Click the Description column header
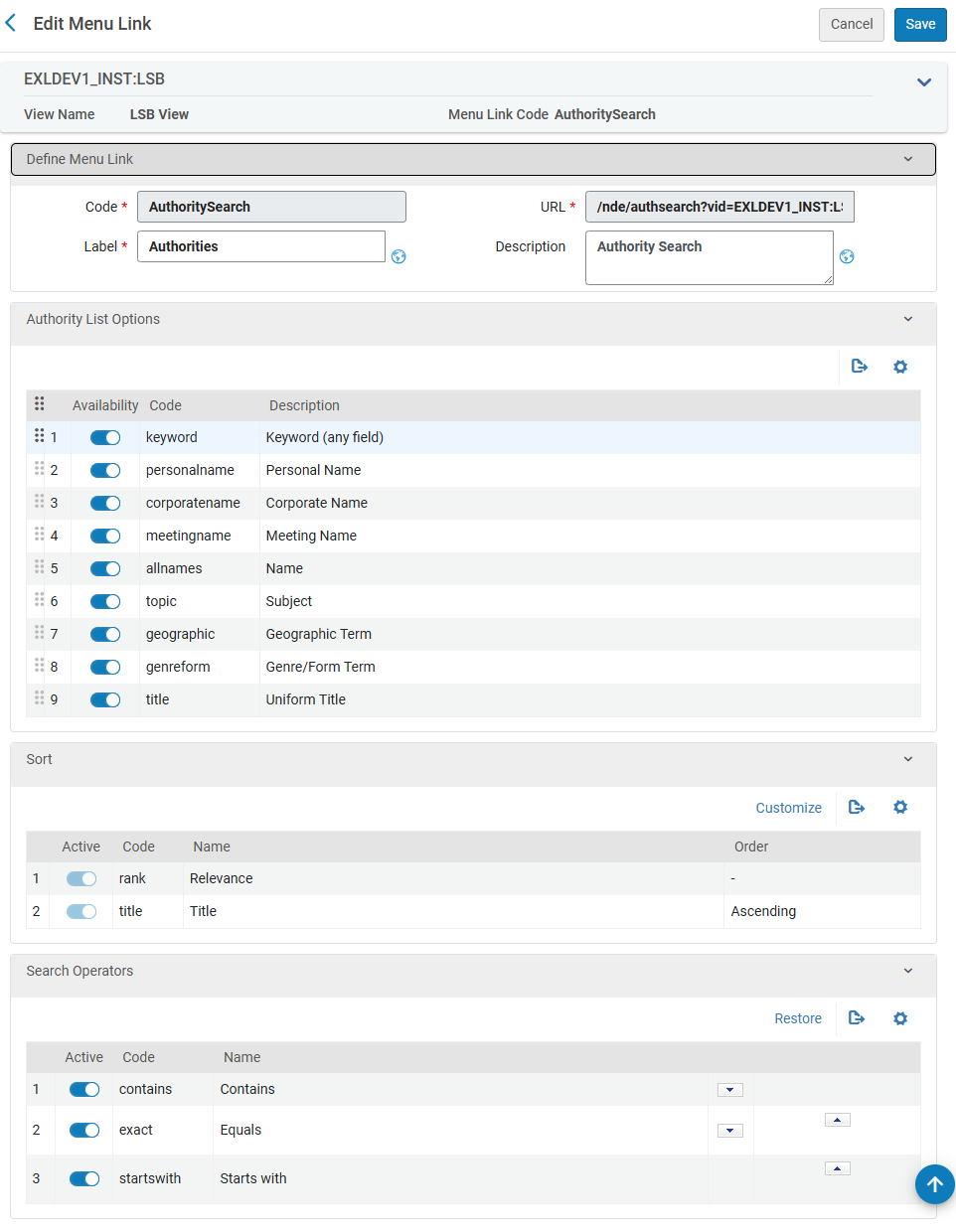The image size is (956, 1232). (x=304, y=405)
